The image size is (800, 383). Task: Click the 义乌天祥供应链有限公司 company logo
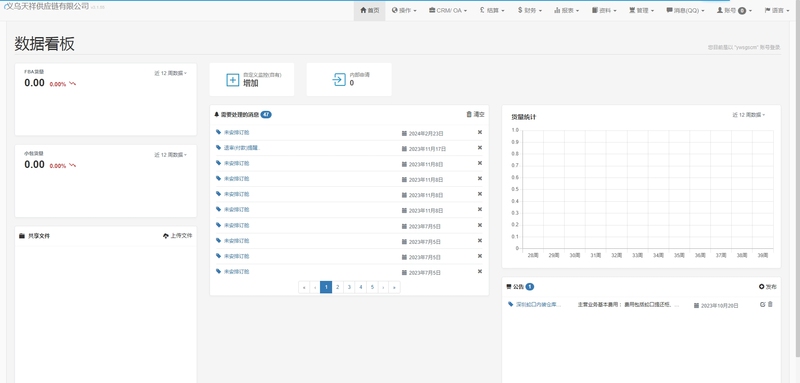point(46,6)
